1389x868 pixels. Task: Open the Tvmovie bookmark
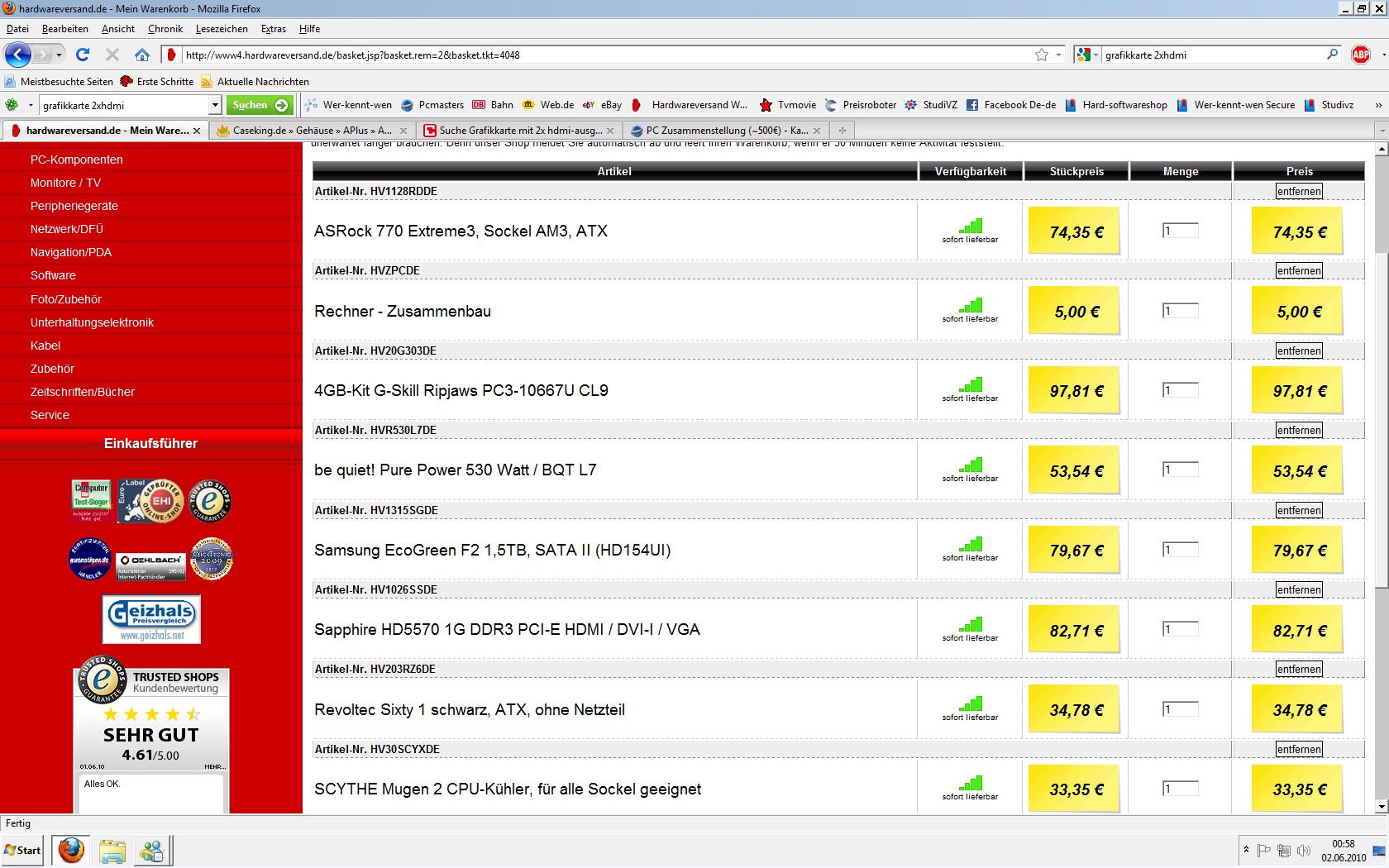click(788, 105)
